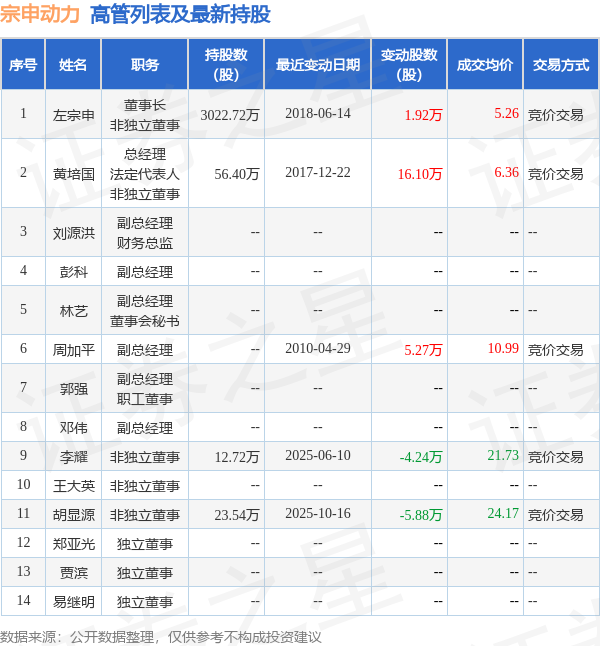Click the 高管列表及最新持股 heading
Image resolution: width=600 pixels, height=646 pixels.
point(180,14)
